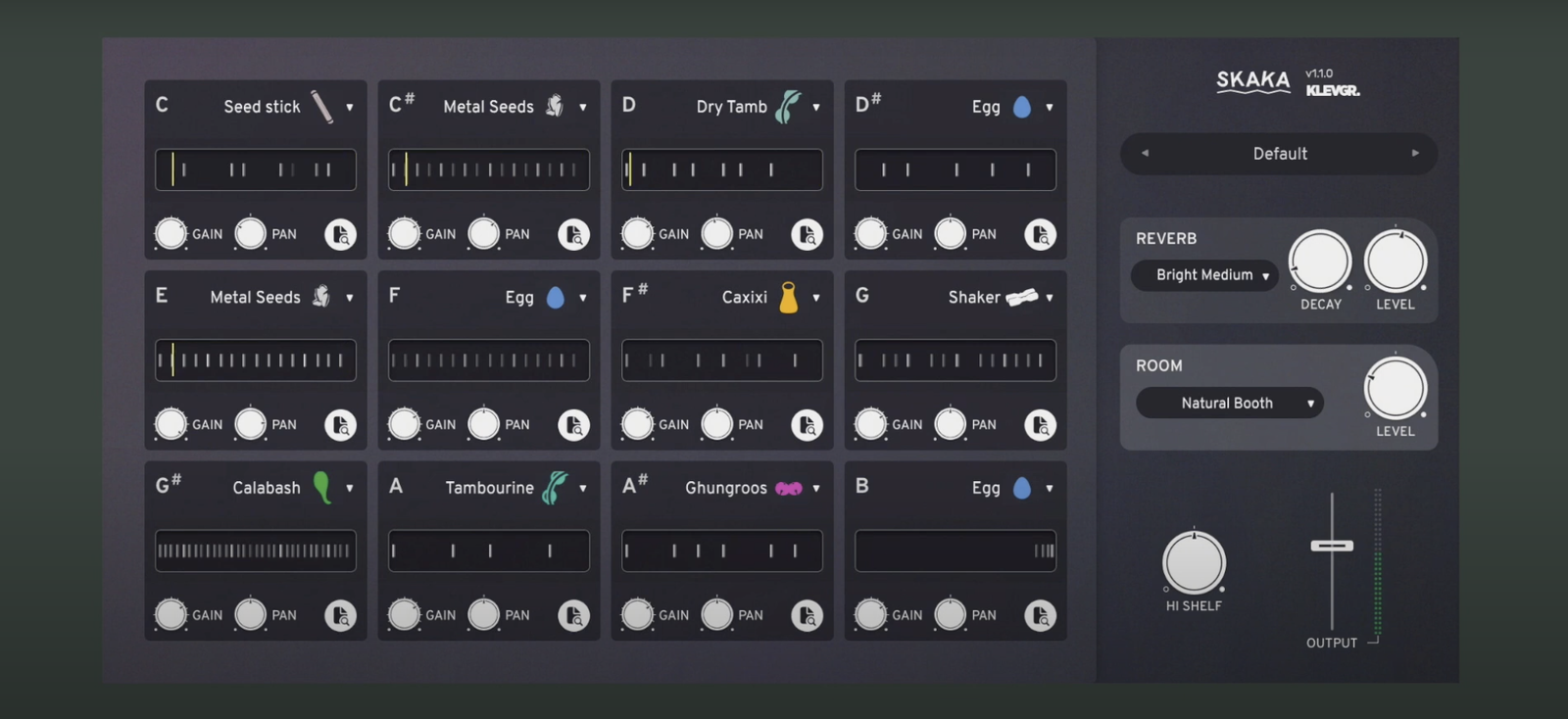The image size is (1568, 719).
Task: Click the B Egg sample strip
Action: tap(955, 551)
